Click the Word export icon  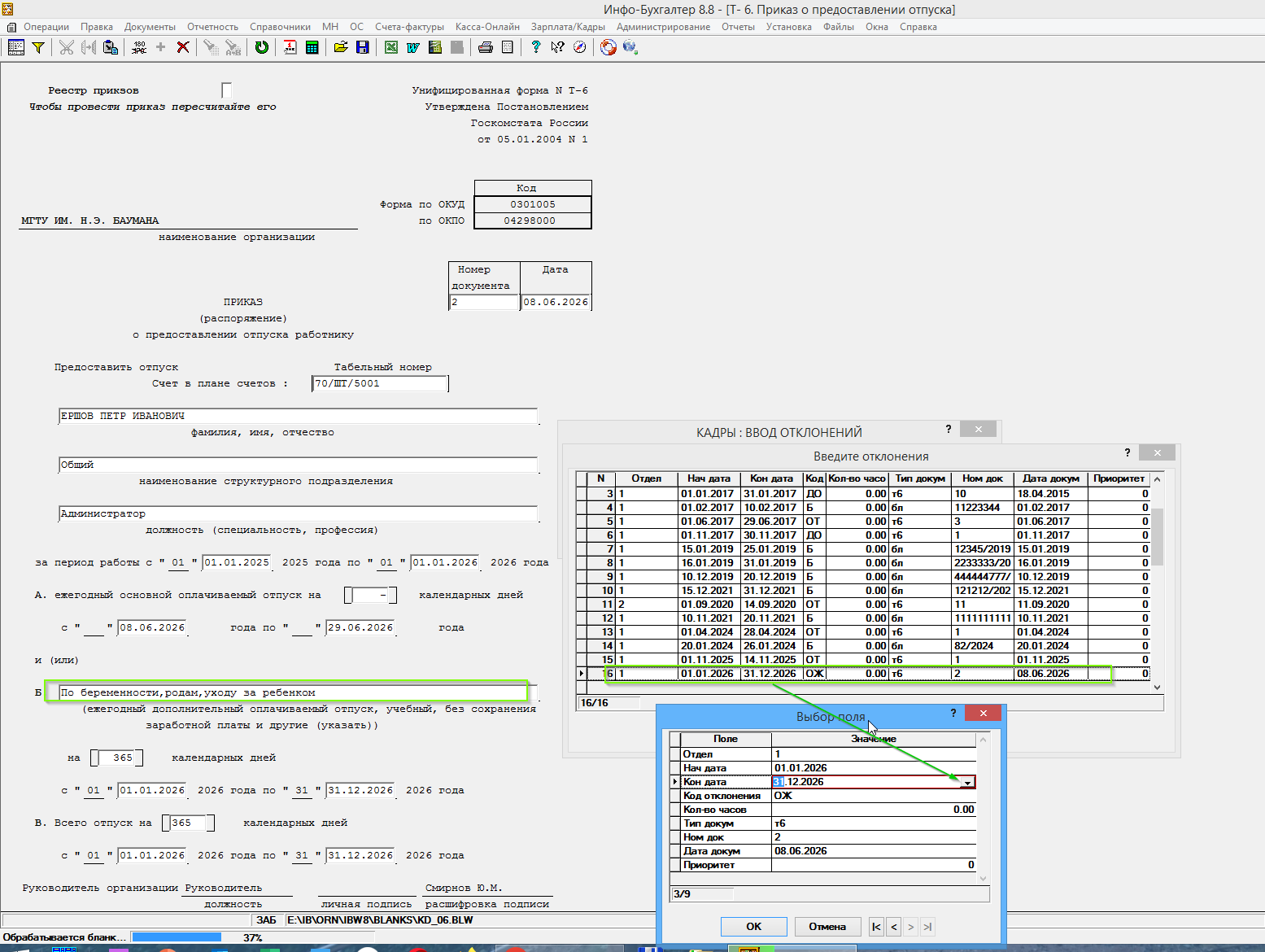coord(413,47)
